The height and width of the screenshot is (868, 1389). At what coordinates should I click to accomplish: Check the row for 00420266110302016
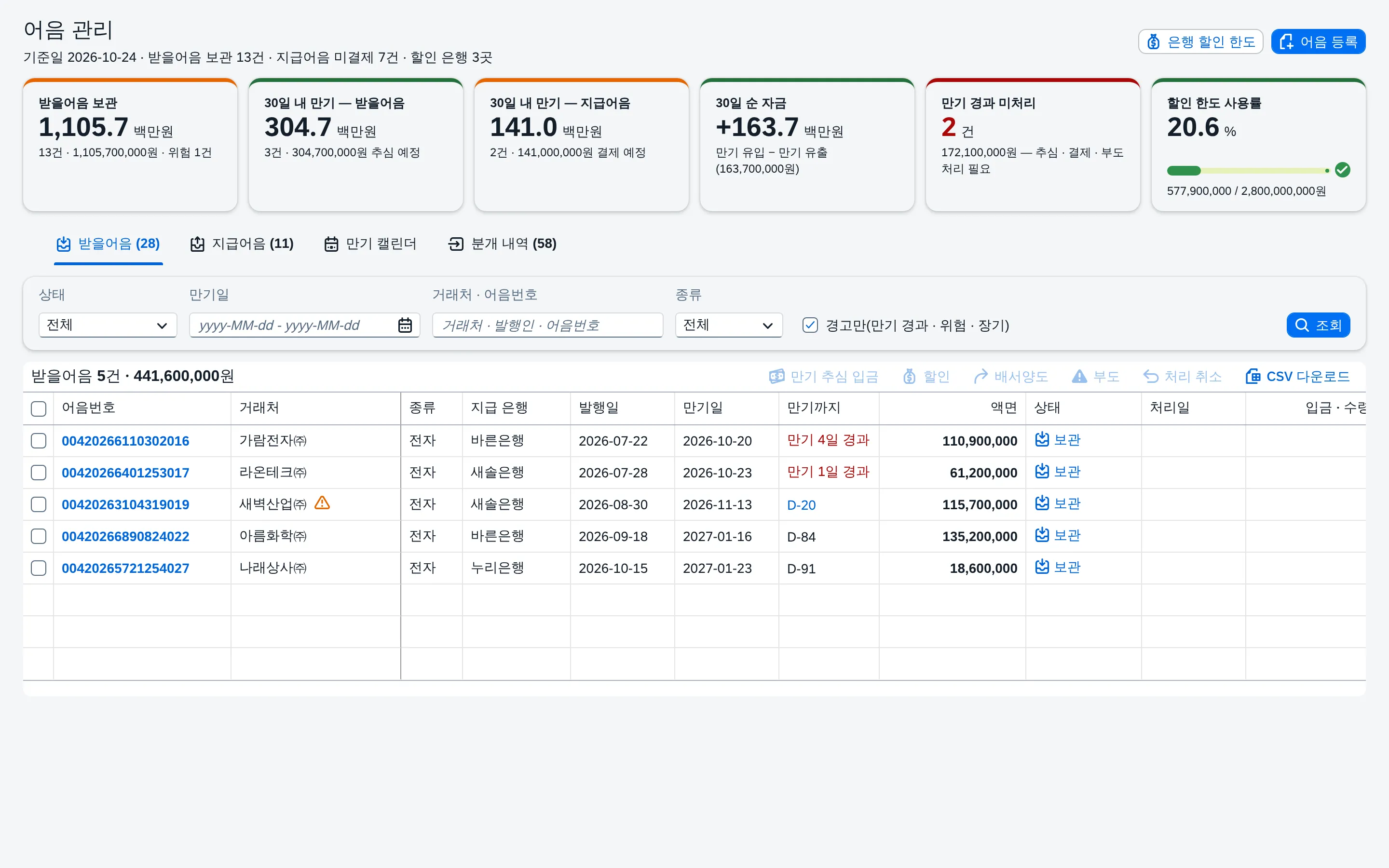coord(39,441)
